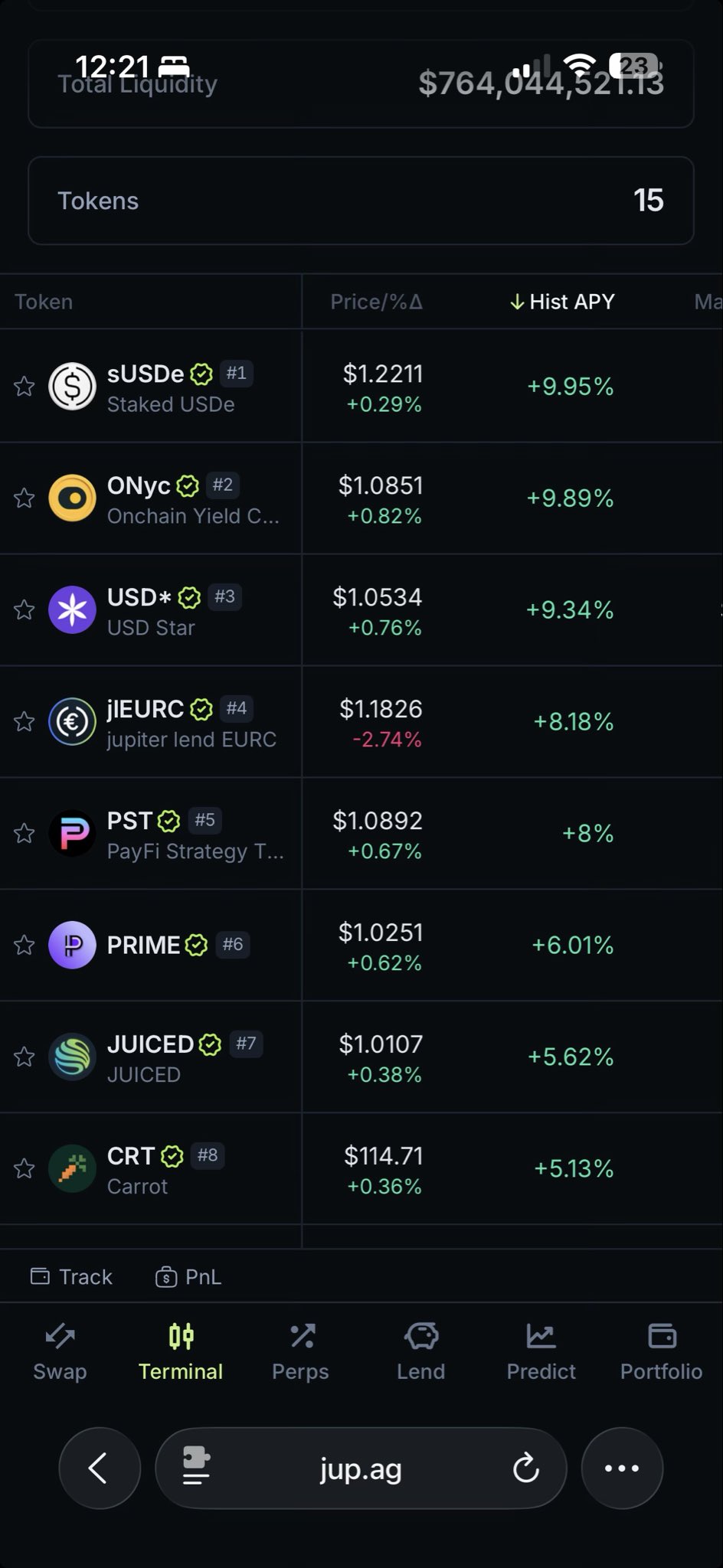
Task: Tap the PST PayFi token logo
Action: click(x=72, y=833)
